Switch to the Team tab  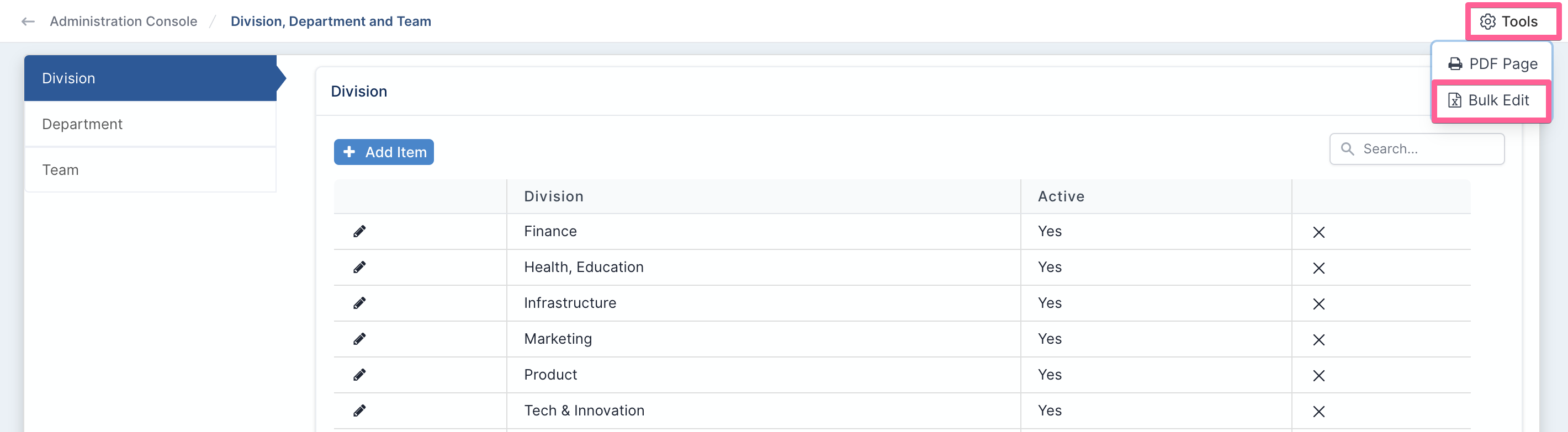point(150,170)
